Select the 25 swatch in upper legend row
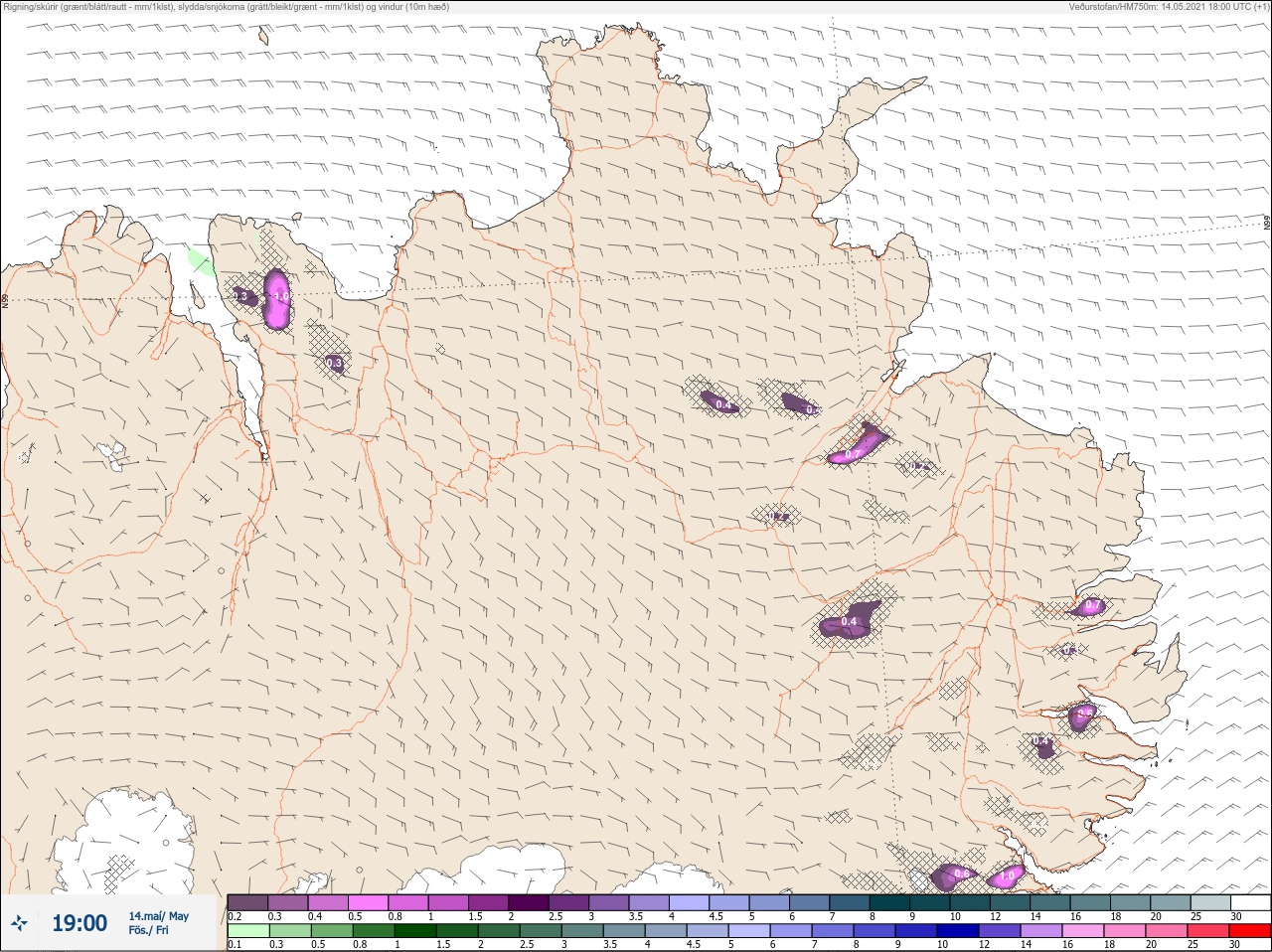Screen dimensions: 1272x952 click(1210, 902)
